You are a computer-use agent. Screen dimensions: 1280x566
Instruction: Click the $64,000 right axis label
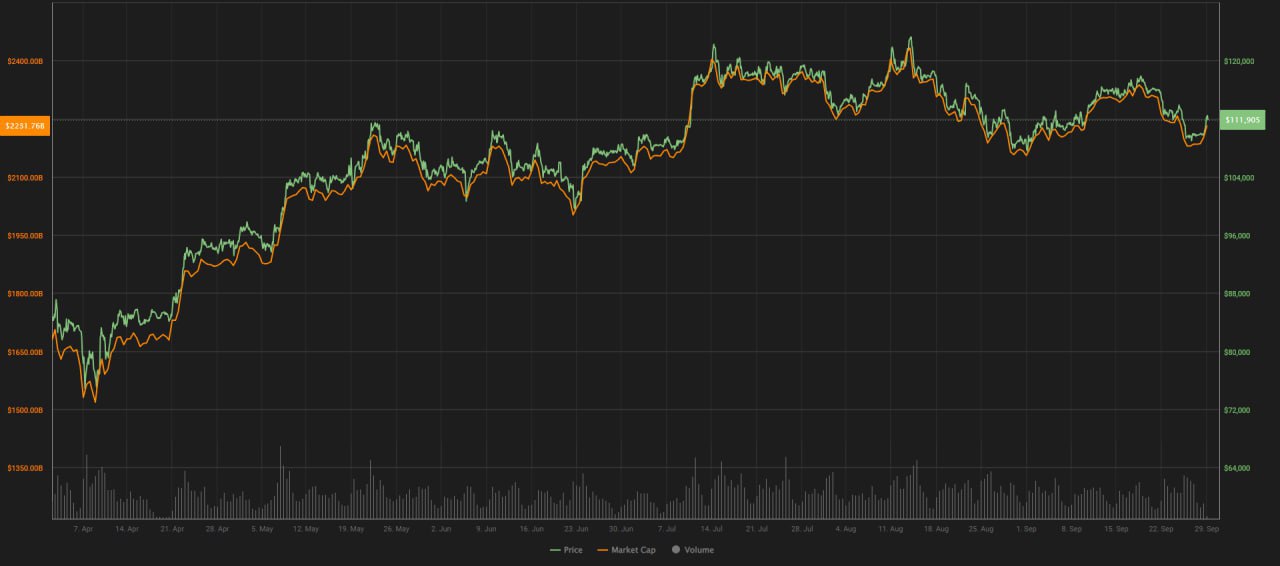pos(1238,468)
